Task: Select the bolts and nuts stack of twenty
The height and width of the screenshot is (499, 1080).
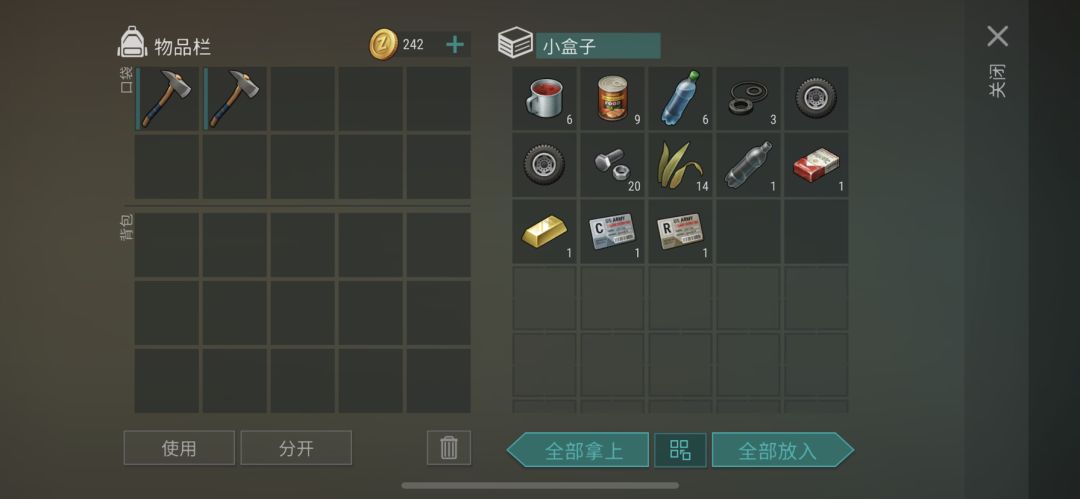Action: (612, 165)
